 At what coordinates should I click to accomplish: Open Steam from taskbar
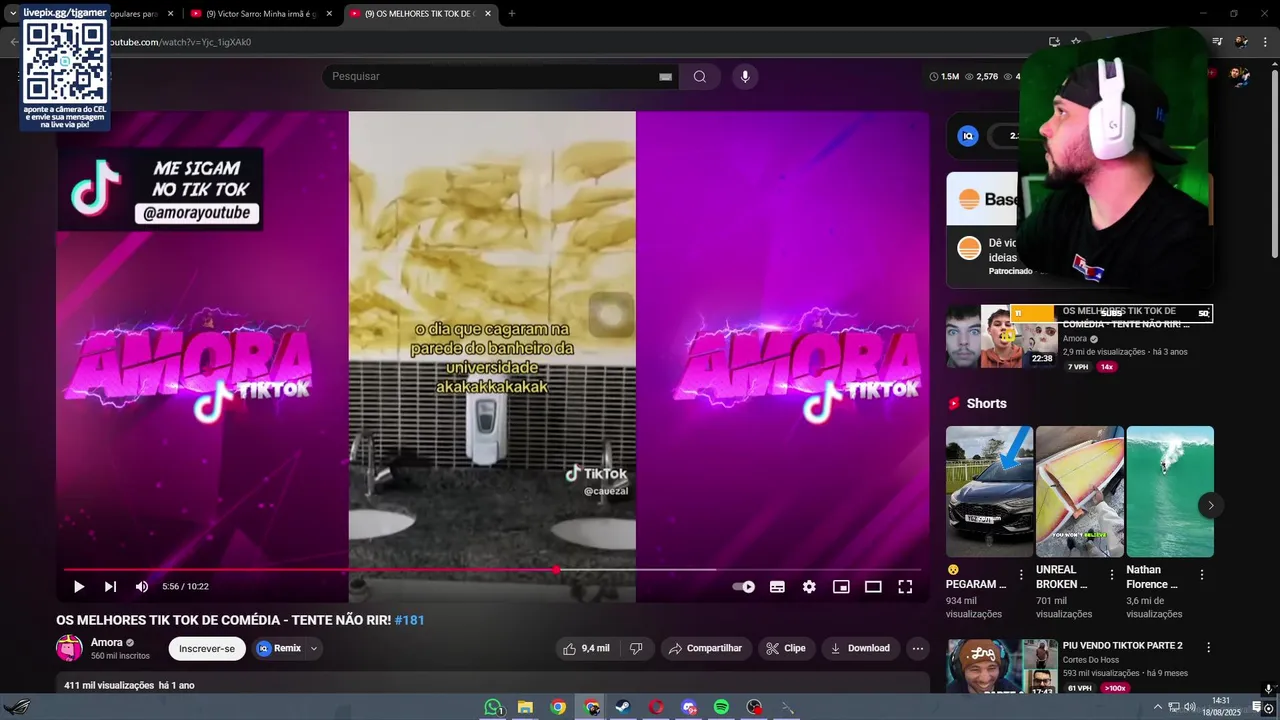[622, 707]
